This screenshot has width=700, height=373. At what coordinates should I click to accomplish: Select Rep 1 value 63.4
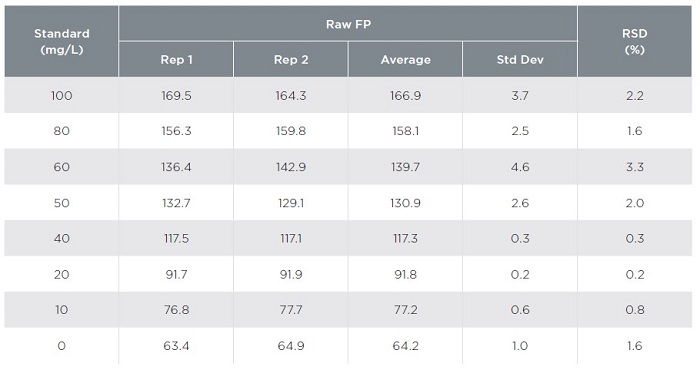(176, 346)
